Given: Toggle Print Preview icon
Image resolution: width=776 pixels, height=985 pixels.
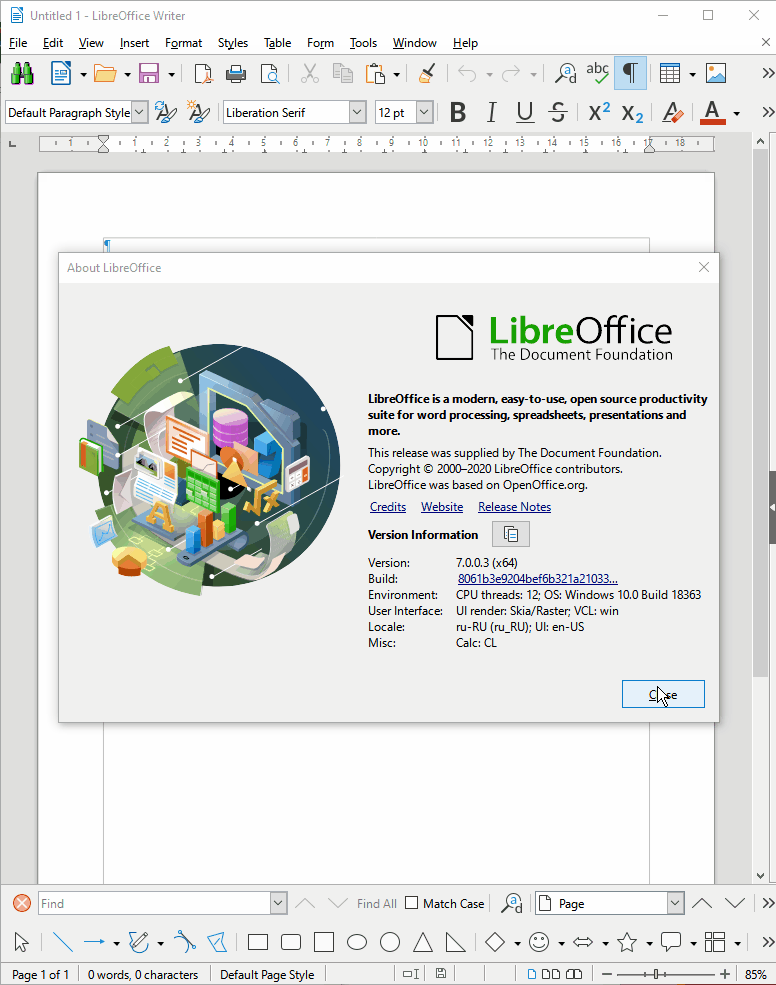Looking at the screenshot, I should [270, 74].
